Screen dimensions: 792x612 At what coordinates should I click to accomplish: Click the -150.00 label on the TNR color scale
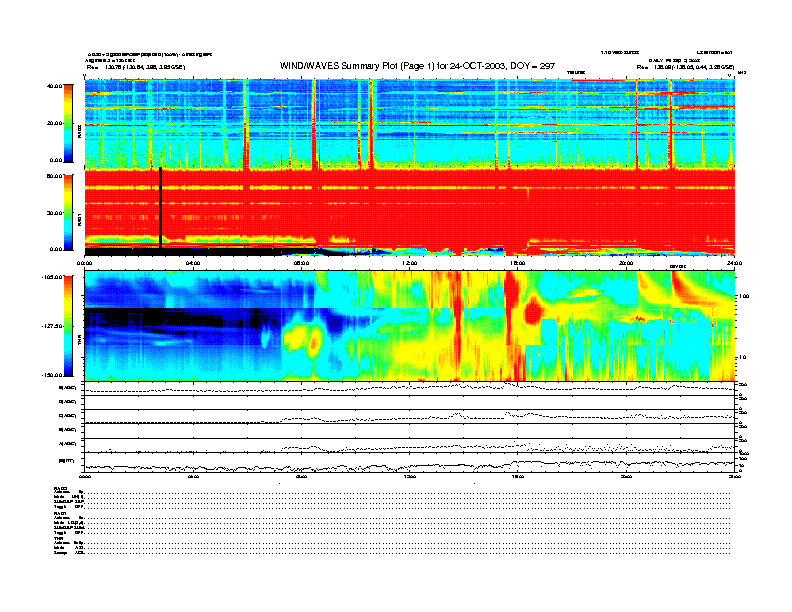(x=52, y=375)
